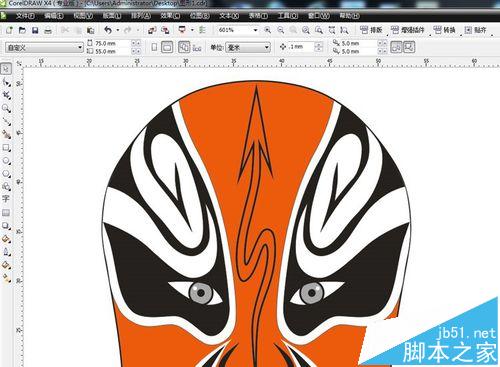
Task: Click the page height field 55.0 mm
Action: tap(112, 52)
